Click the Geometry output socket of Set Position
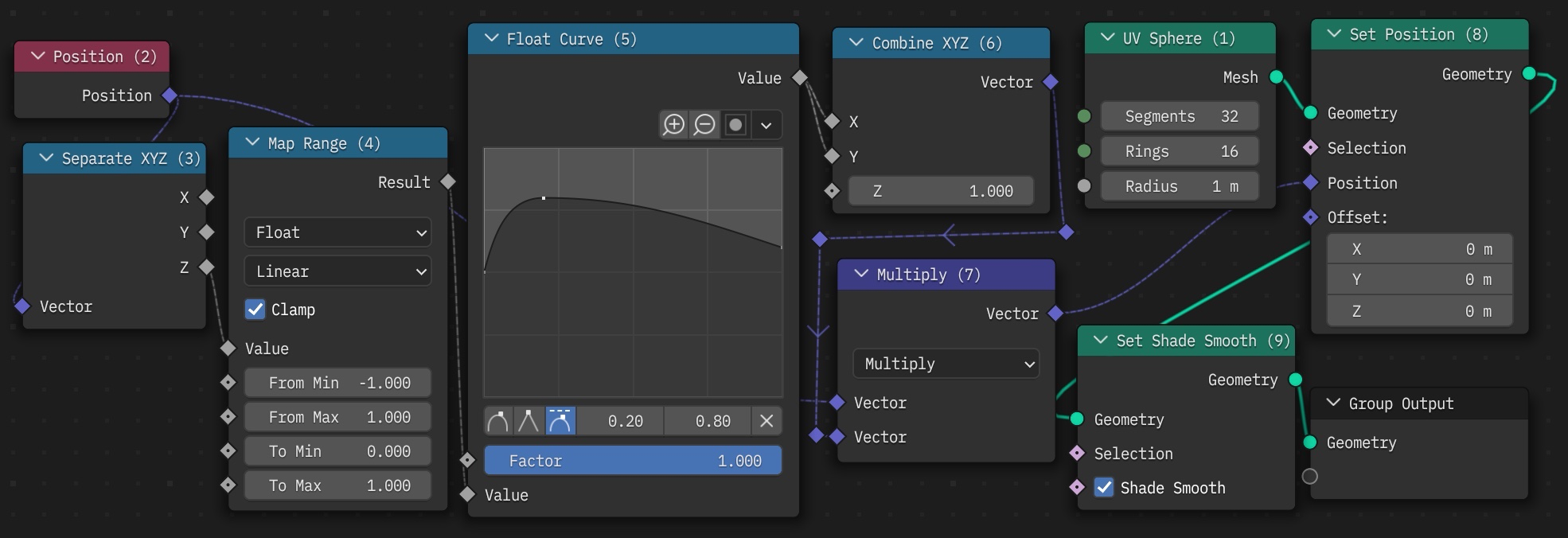Screen dimensions: 1568x538 1528,74
